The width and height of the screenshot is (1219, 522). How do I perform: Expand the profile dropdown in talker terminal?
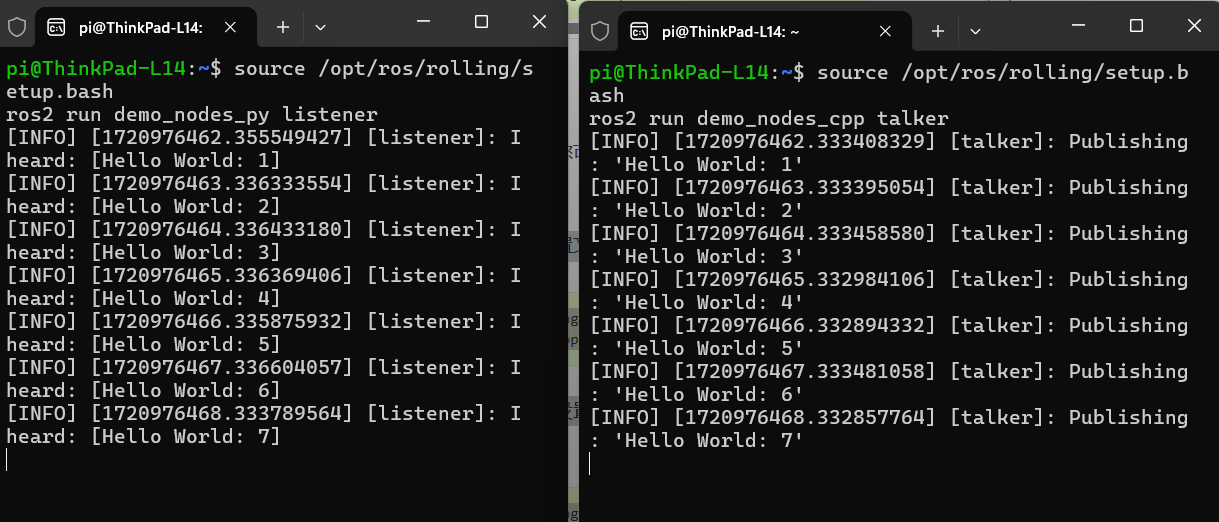coord(975,31)
